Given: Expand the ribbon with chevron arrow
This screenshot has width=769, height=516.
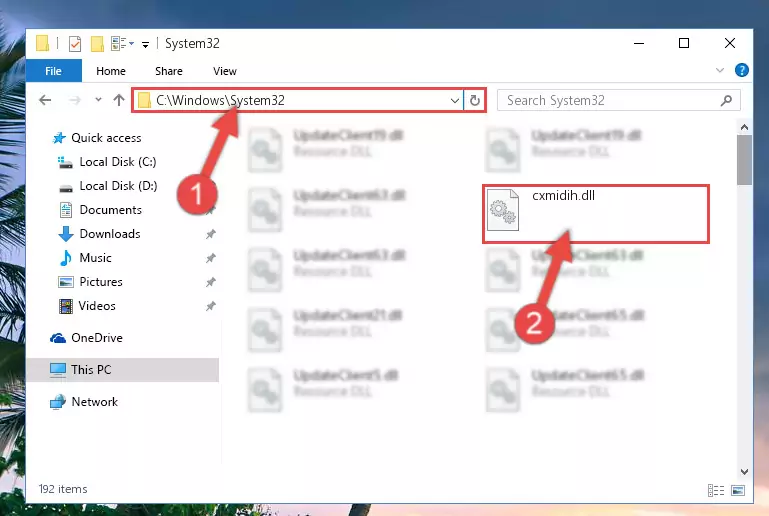Looking at the screenshot, I should [719, 70].
